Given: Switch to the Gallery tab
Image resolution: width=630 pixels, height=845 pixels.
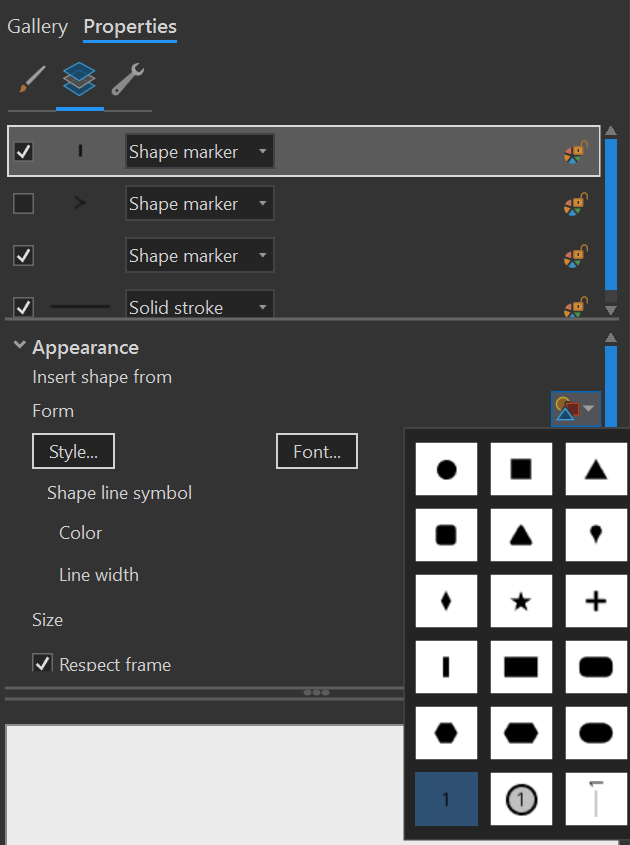Looking at the screenshot, I should (x=38, y=27).
